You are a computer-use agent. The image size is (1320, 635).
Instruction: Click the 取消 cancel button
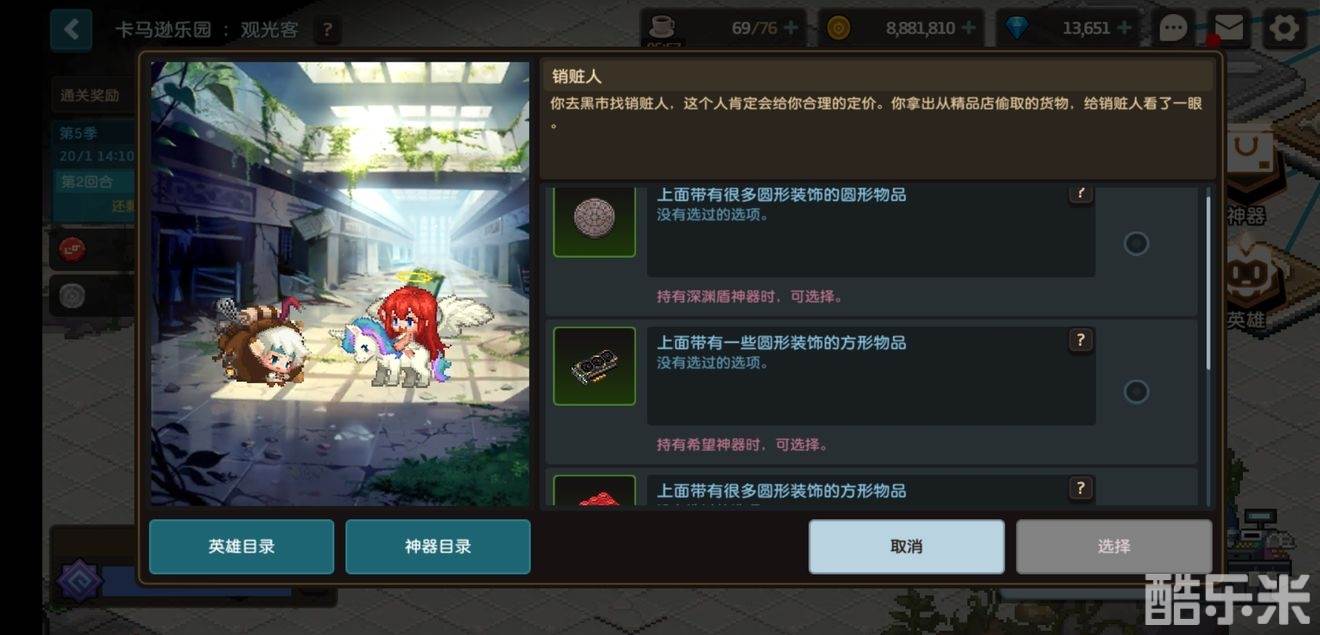(906, 546)
